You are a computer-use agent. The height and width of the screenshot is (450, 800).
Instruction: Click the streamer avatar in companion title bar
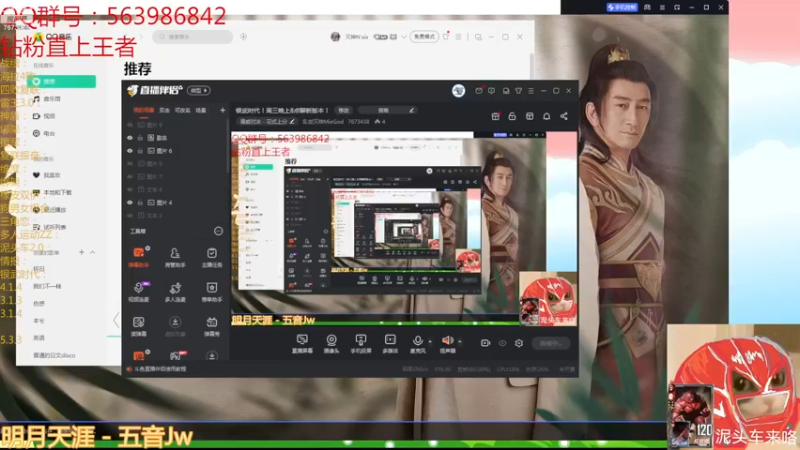coord(459,91)
